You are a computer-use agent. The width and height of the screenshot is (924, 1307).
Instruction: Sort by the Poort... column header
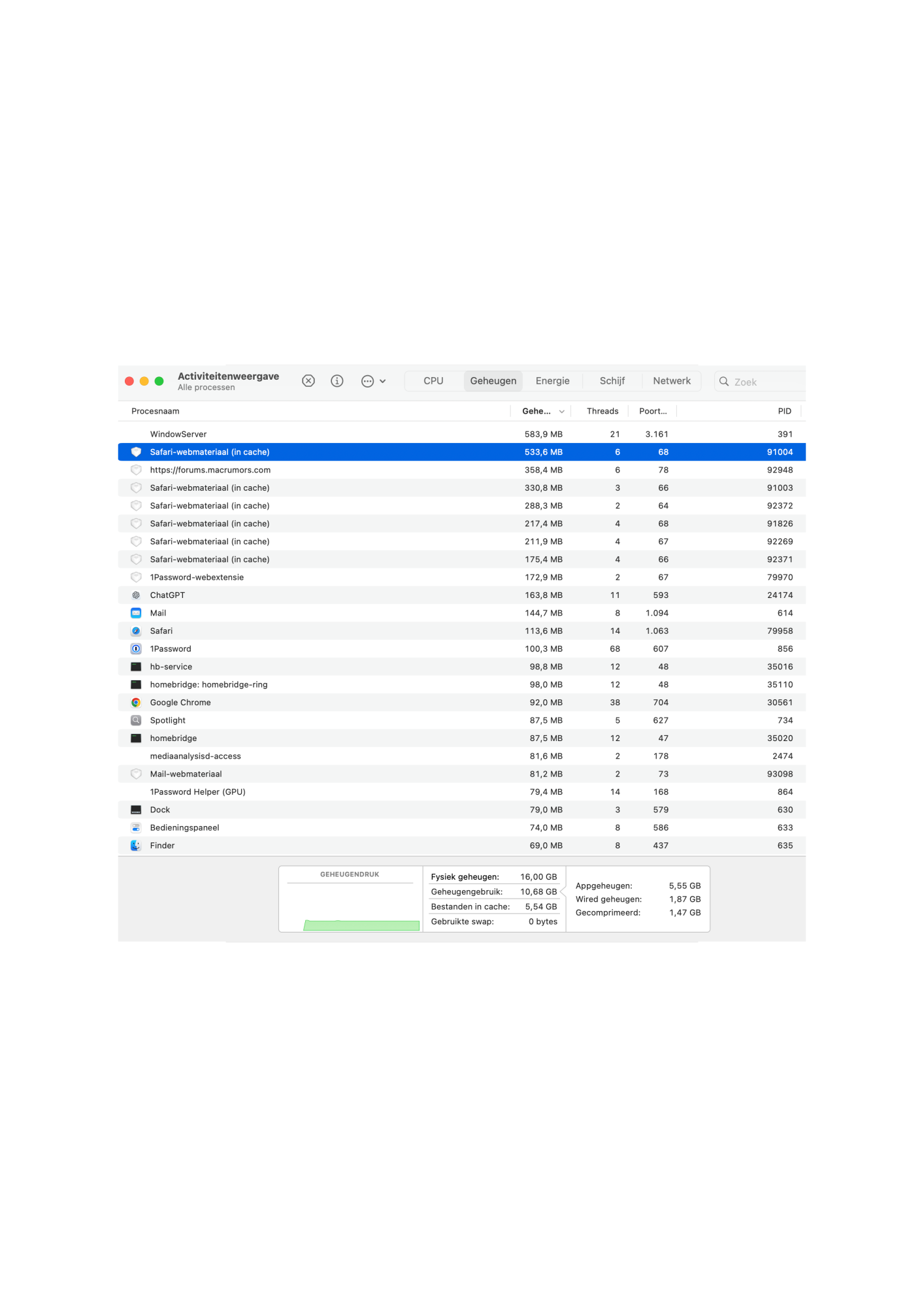[x=653, y=411]
